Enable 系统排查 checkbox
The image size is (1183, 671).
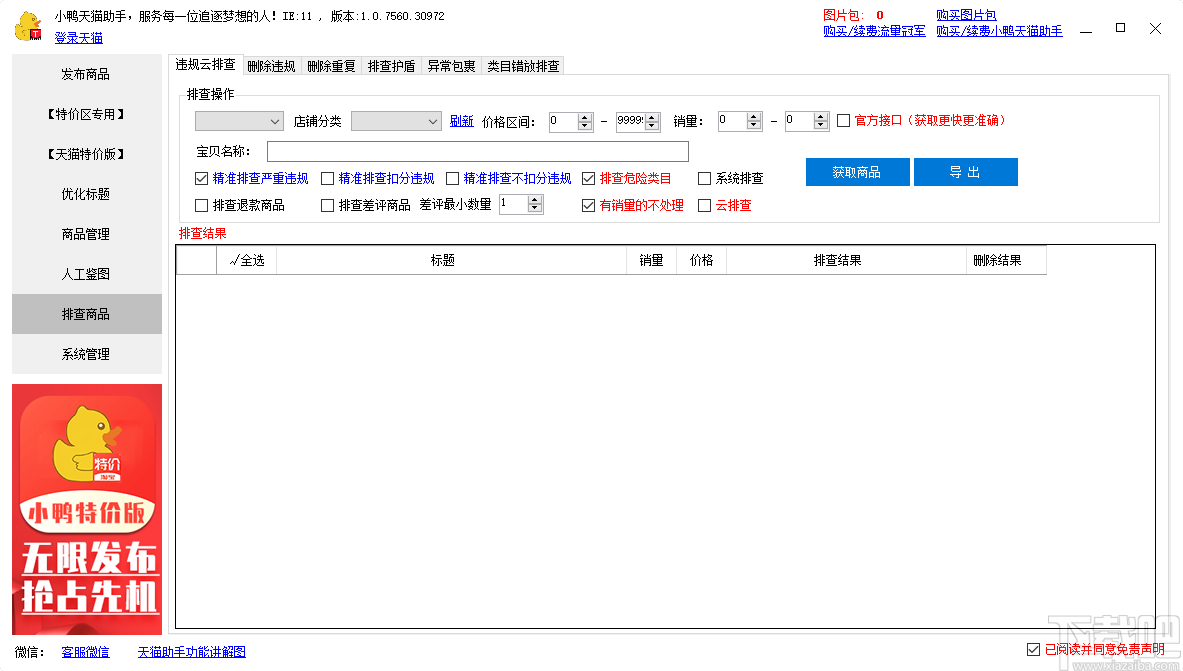705,179
